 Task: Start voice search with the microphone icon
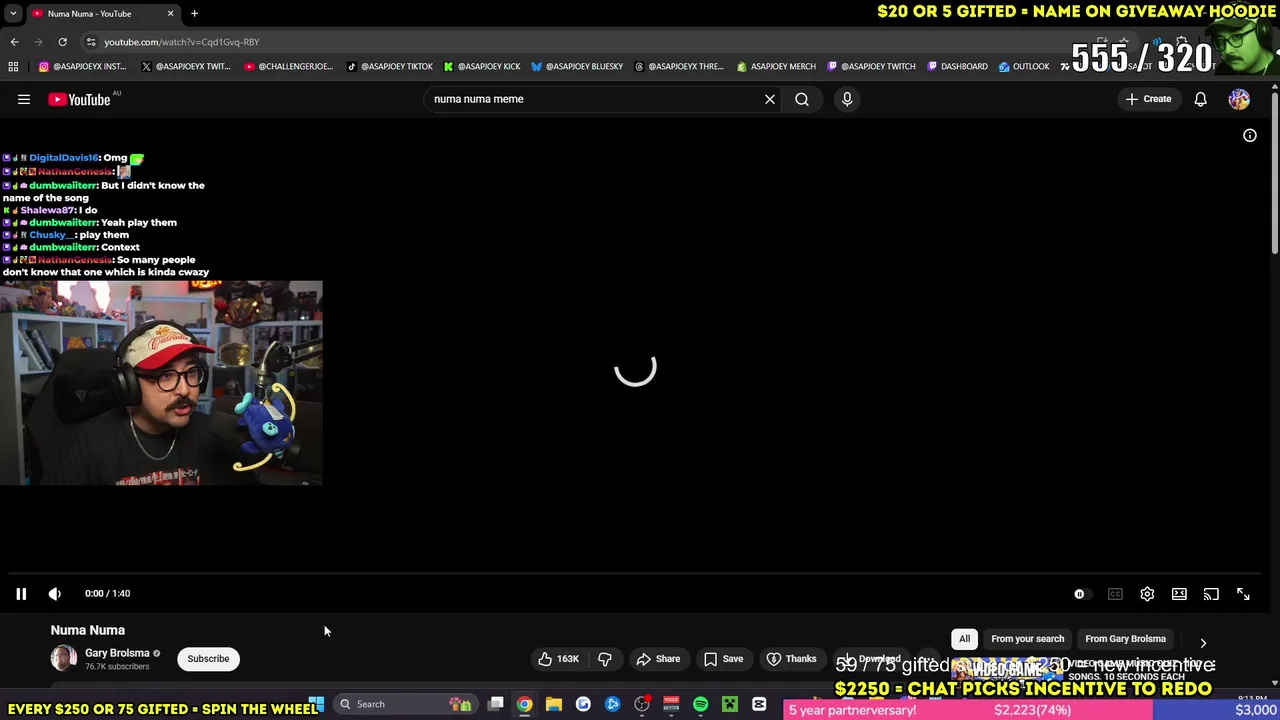click(847, 99)
